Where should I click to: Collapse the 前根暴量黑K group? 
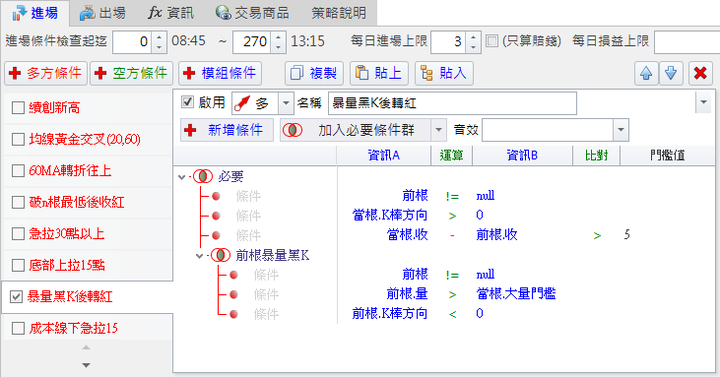(x=199, y=256)
